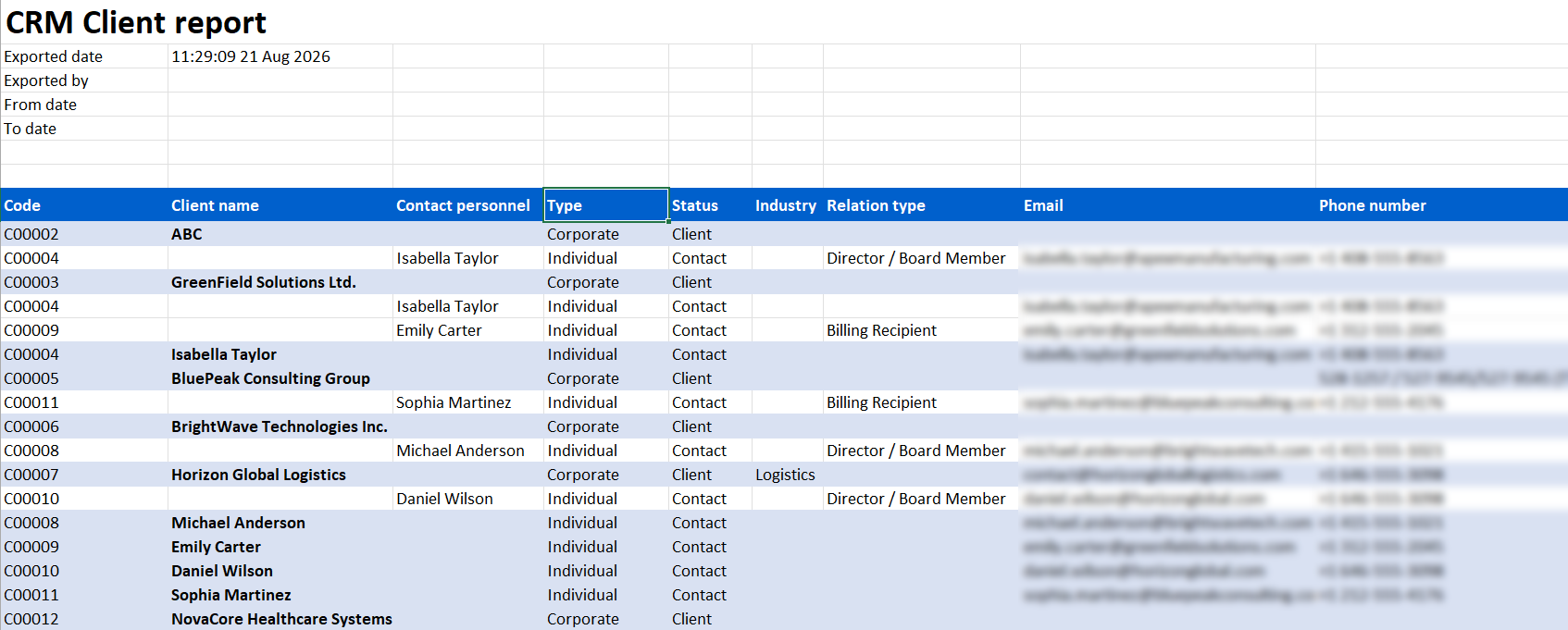Select 'Client' status in the ABC row

(x=691, y=234)
